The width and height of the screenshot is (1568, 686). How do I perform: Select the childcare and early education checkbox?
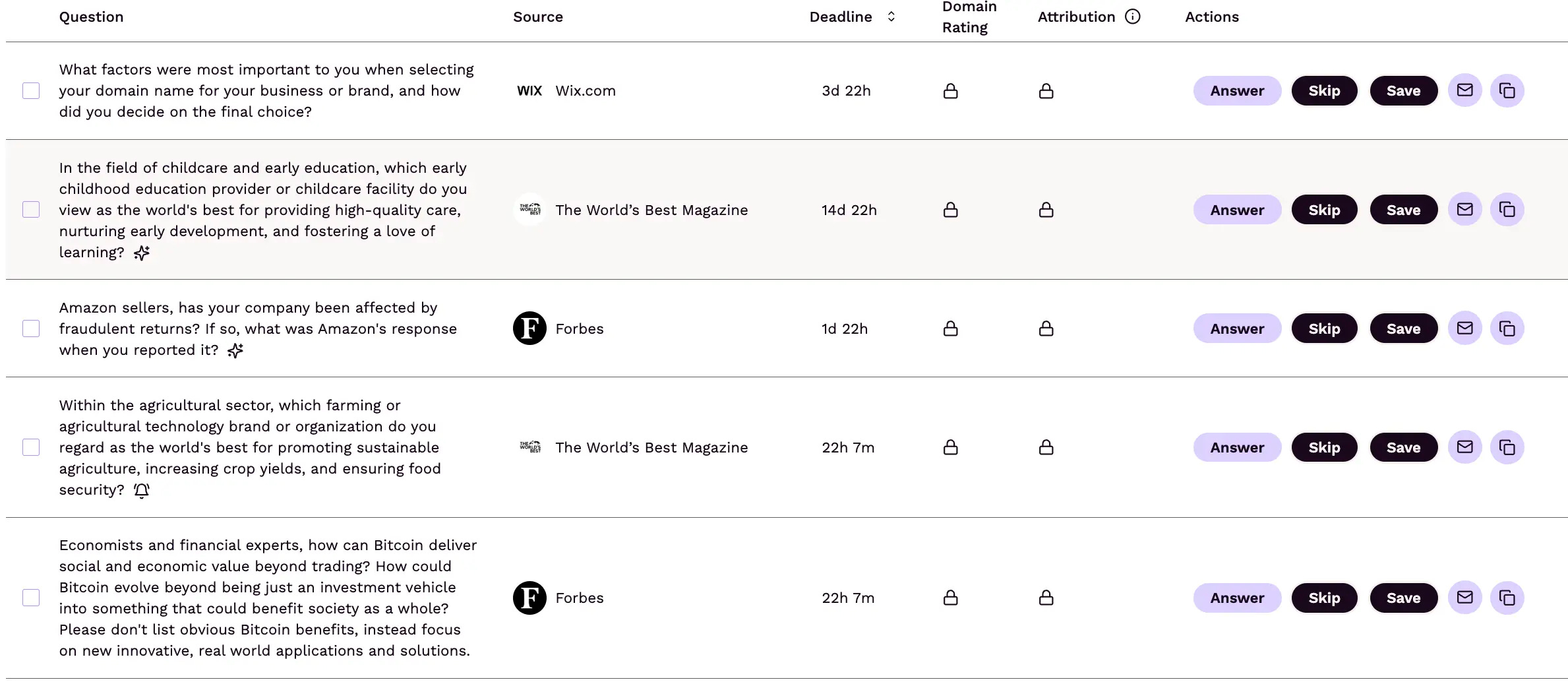(31, 210)
